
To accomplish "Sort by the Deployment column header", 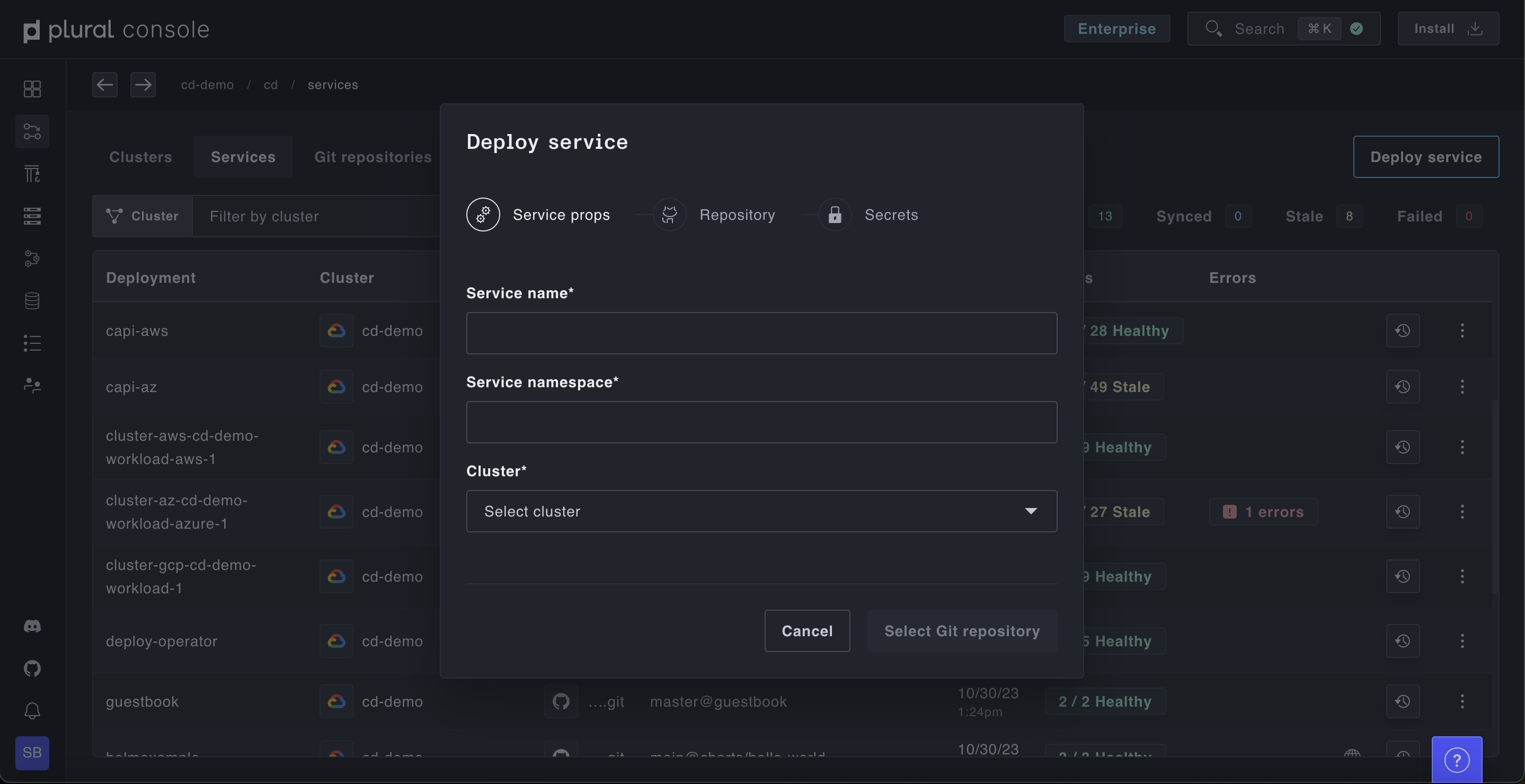I will point(150,278).
